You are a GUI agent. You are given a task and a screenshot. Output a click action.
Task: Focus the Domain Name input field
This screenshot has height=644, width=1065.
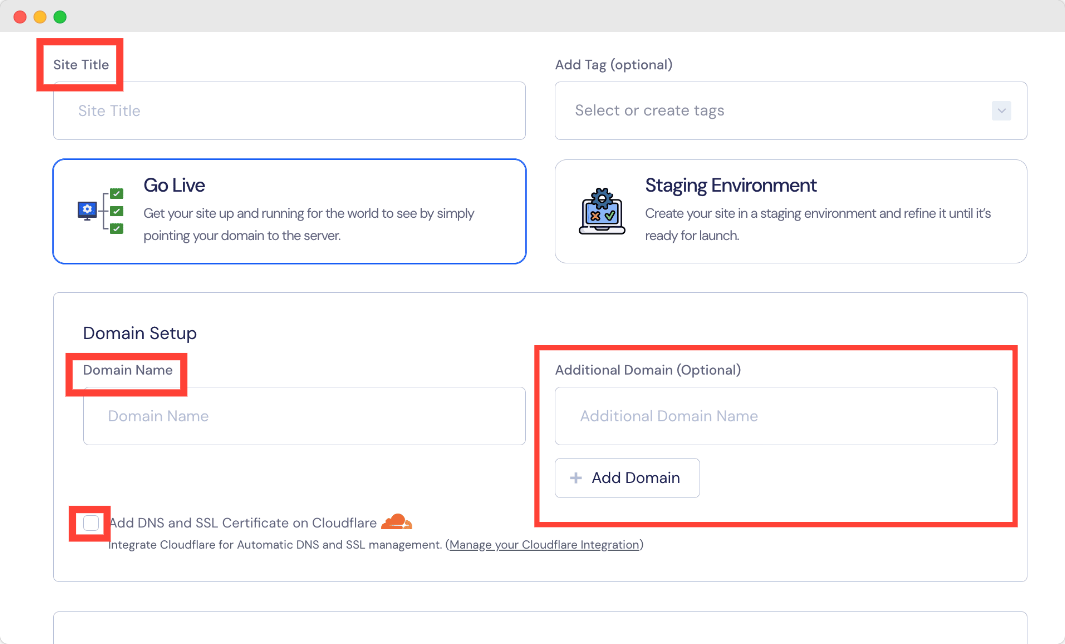tap(304, 416)
